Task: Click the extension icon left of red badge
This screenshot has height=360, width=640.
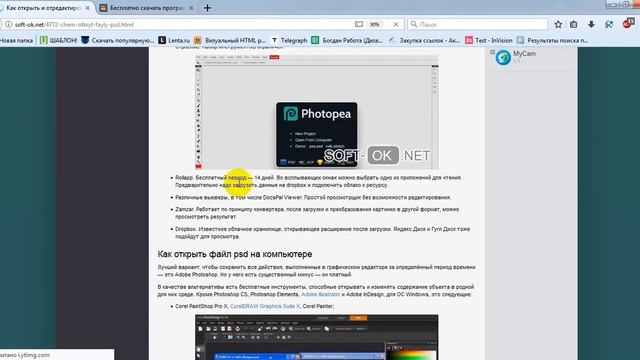Action: coord(609,24)
